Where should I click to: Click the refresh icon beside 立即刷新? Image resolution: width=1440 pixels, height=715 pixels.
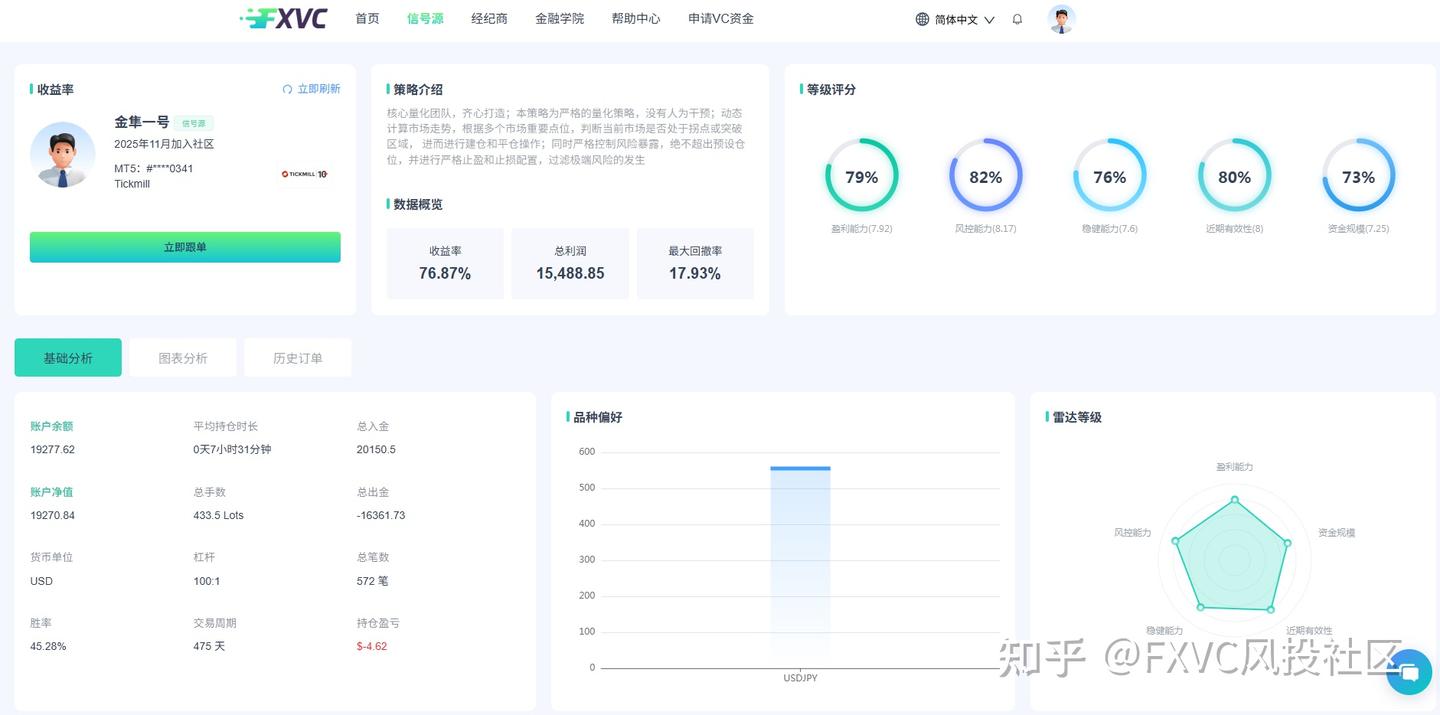[288, 89]
